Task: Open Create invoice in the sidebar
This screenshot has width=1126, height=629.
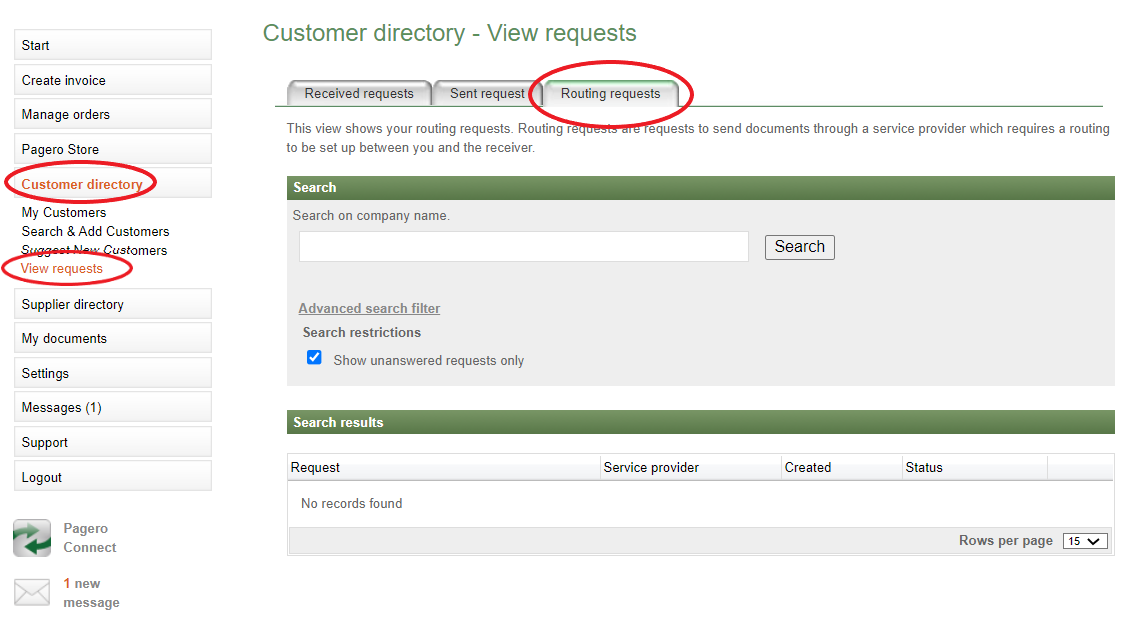Action: click(x=113, y=80)
